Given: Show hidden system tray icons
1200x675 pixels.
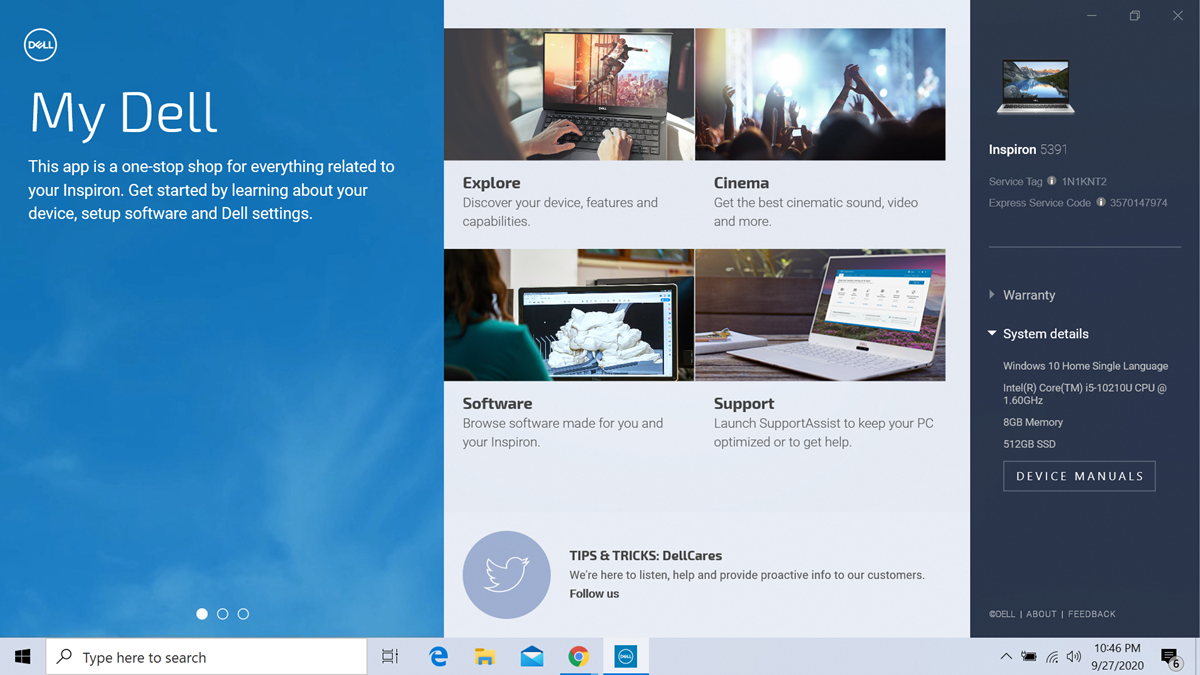Looking at the screenshot, I should point(1006,657).
